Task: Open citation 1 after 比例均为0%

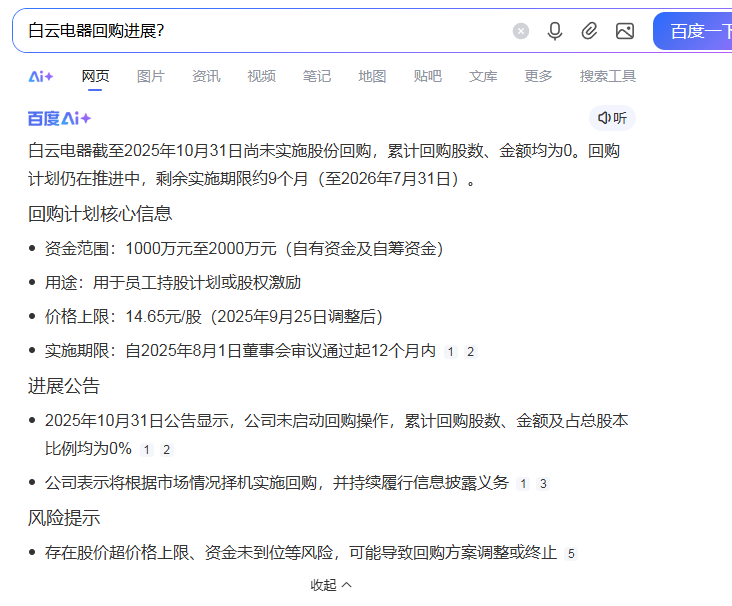Action: click(x=147, y=450)
